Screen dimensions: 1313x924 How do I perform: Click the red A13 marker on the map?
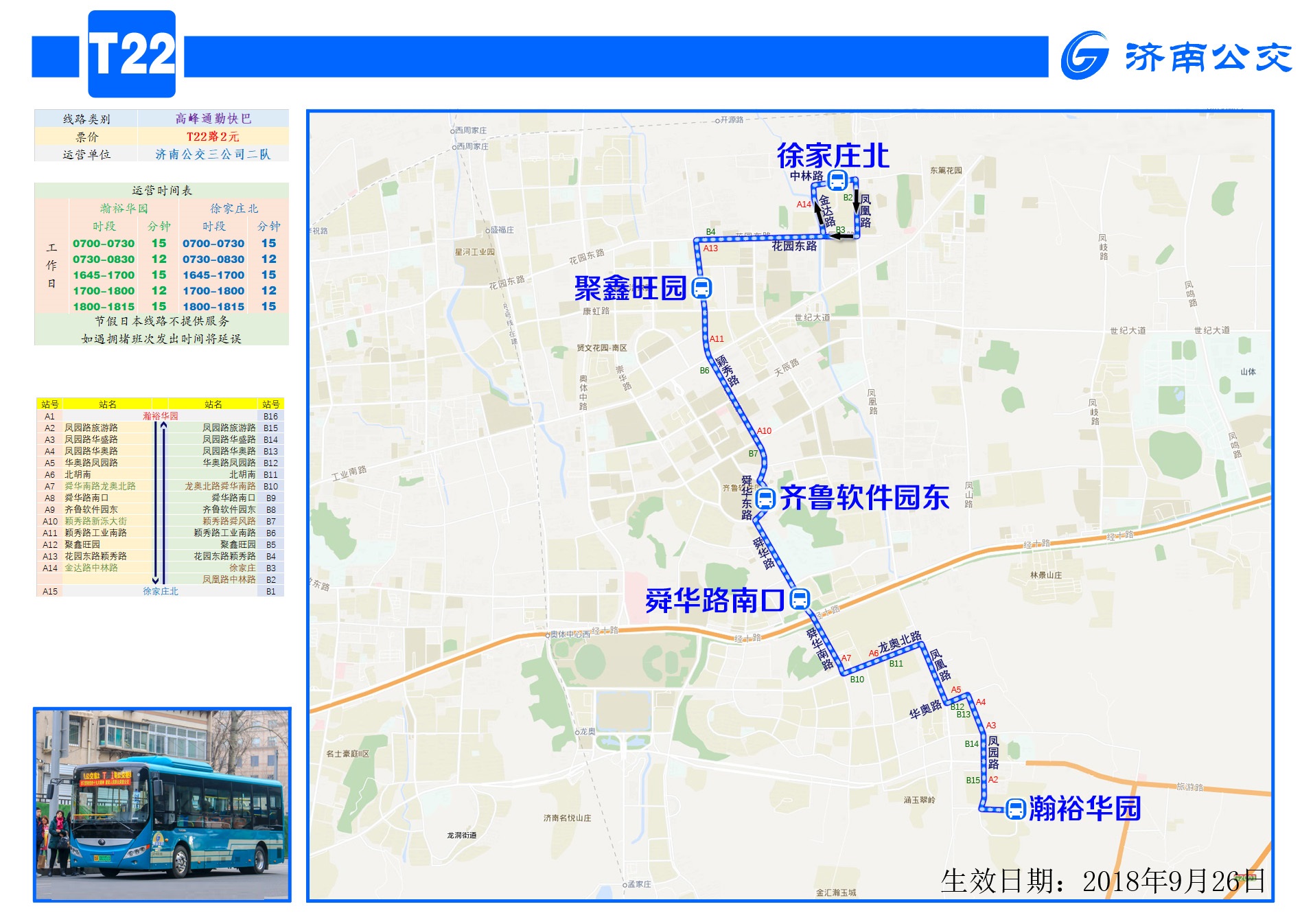pos(710,249)
